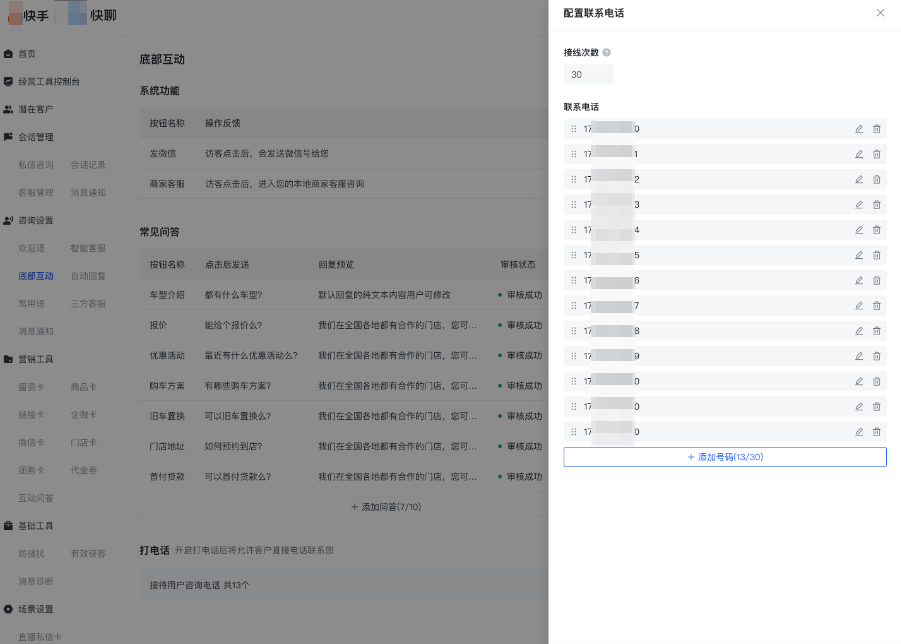Click the 优惠活动 row in 常见问答
901x644 pixels.
click(x=344, y=356)
